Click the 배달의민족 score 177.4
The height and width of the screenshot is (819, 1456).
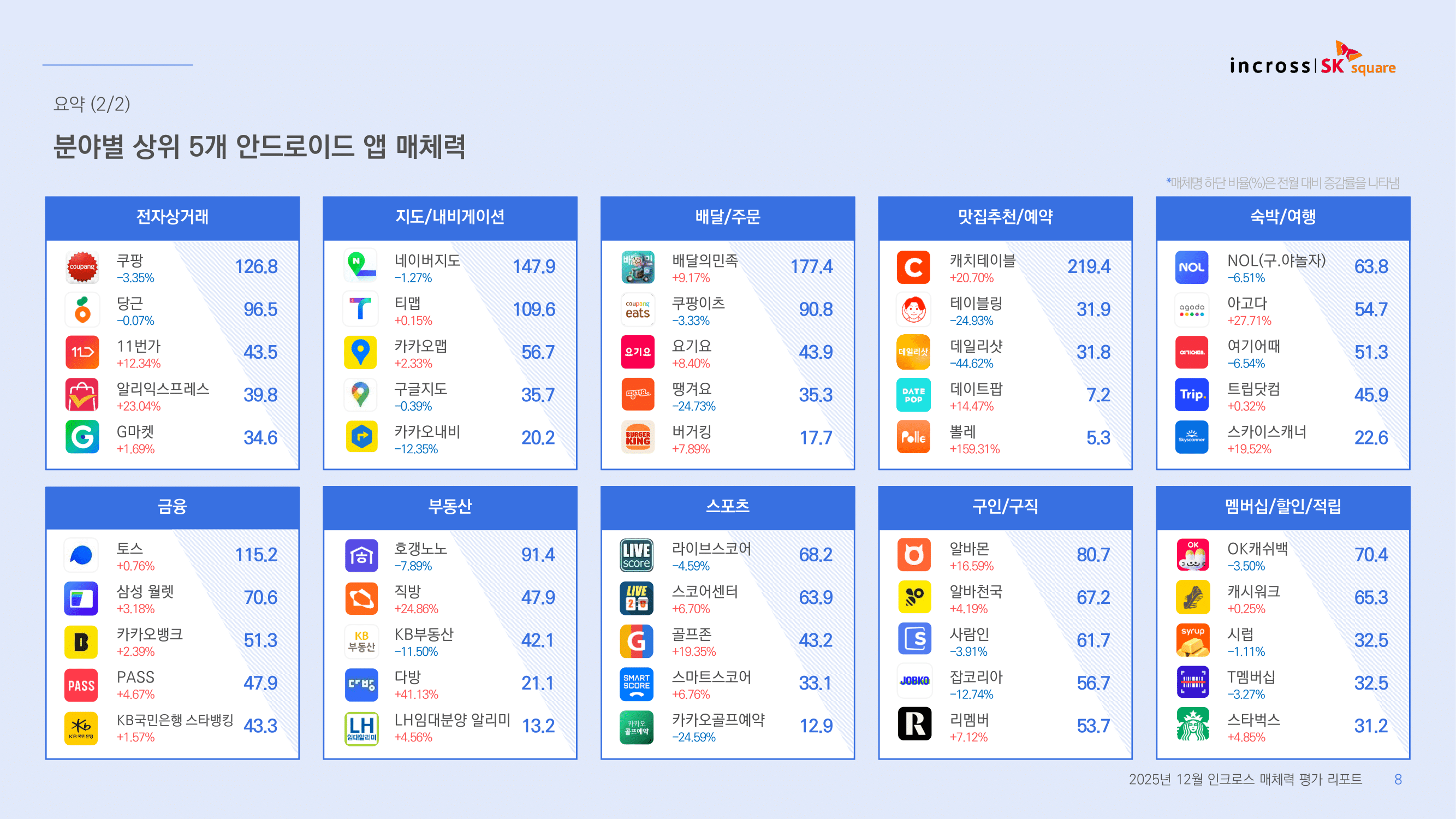pyautogui.click(x=811, y=267)
